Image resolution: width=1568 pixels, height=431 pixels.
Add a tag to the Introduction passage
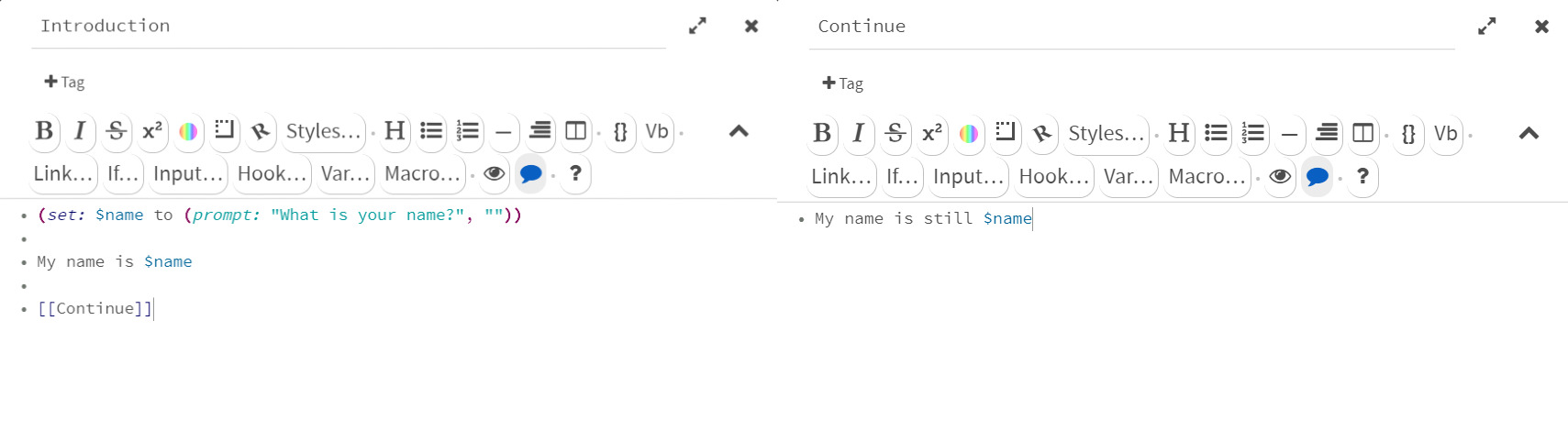(64, 82)
